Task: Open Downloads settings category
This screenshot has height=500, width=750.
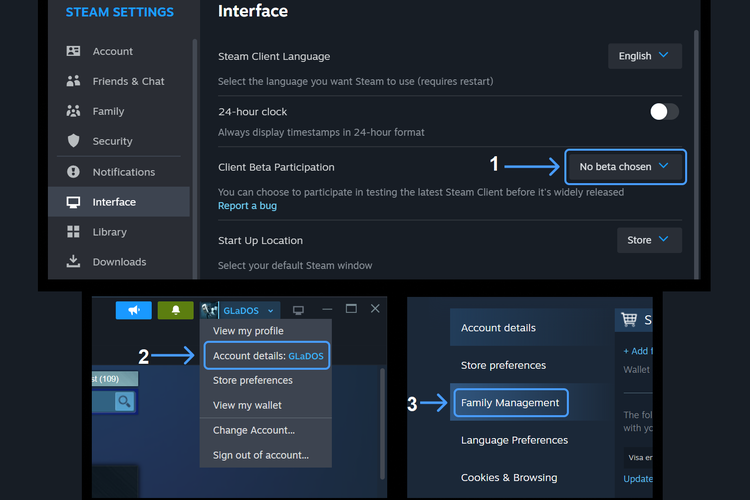Action: [119, 262]
